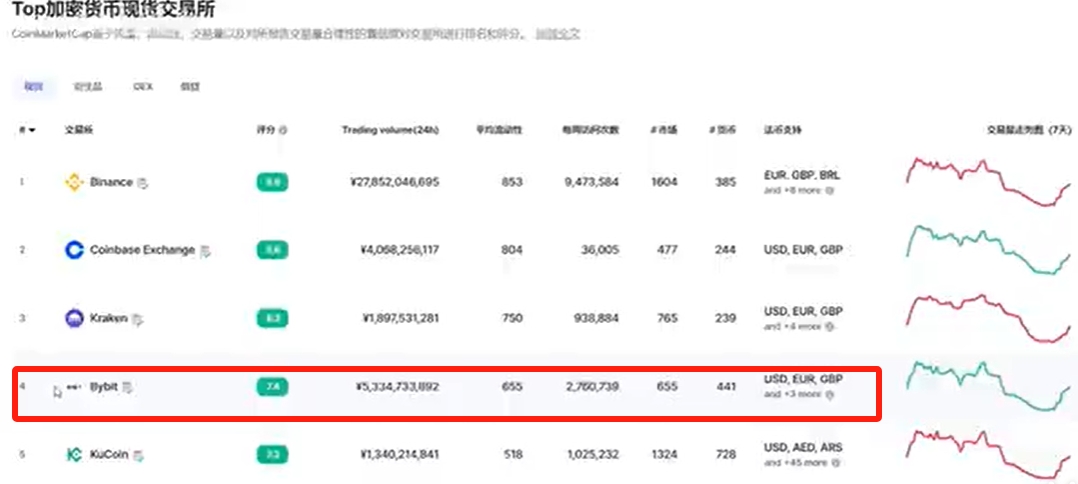Open the KuCoin exchange name link
The height and width of the screenshot is (484, 1078).
pos(109,454)
